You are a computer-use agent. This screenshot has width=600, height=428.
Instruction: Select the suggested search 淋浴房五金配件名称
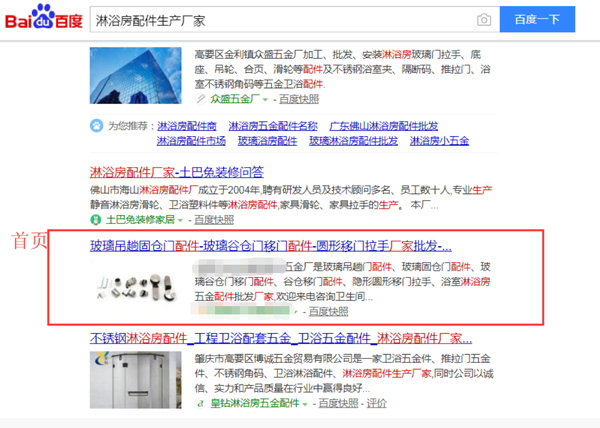[x=273, y=126]
